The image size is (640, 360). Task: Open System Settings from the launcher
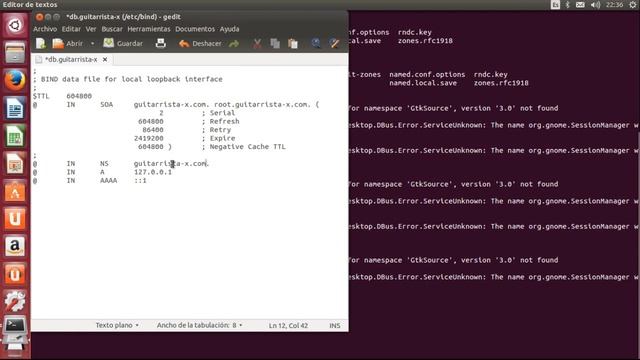(15, 302)
